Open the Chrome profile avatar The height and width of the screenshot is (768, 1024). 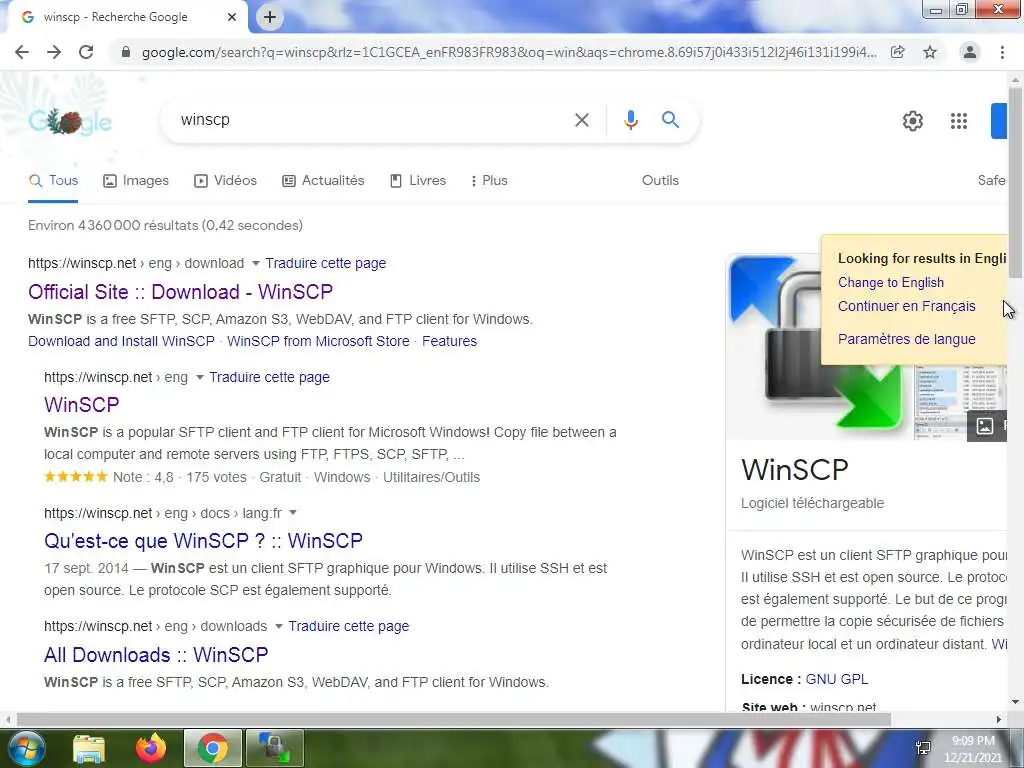[x=970, y=52]
